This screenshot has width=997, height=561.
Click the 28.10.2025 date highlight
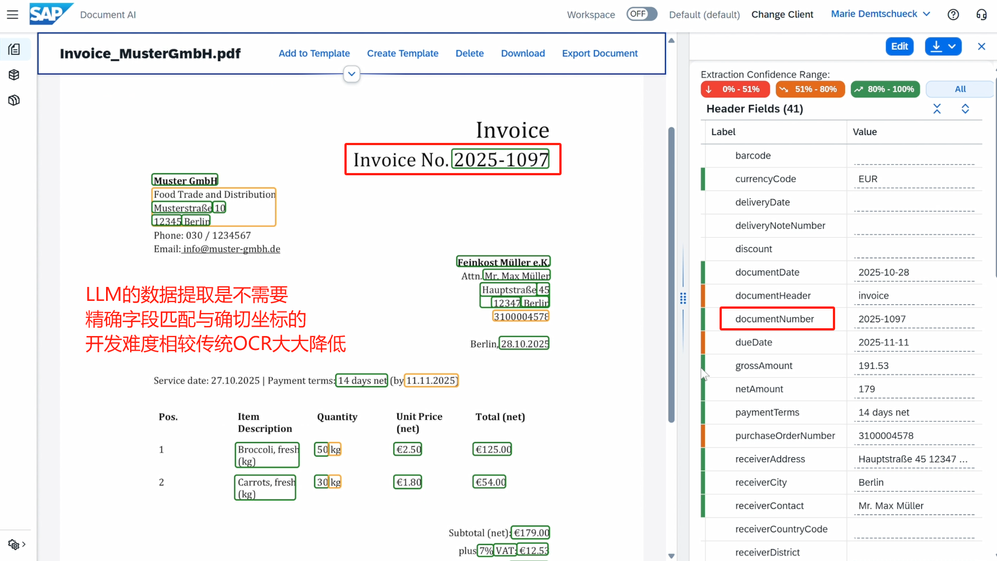click(x=525, y=343)
